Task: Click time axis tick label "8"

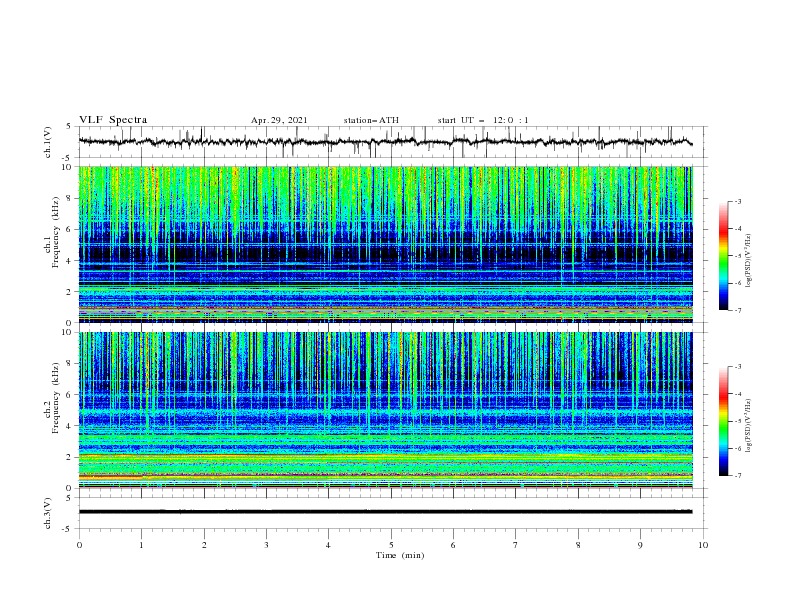Action: pyautogui.click(x=578, y=545)
